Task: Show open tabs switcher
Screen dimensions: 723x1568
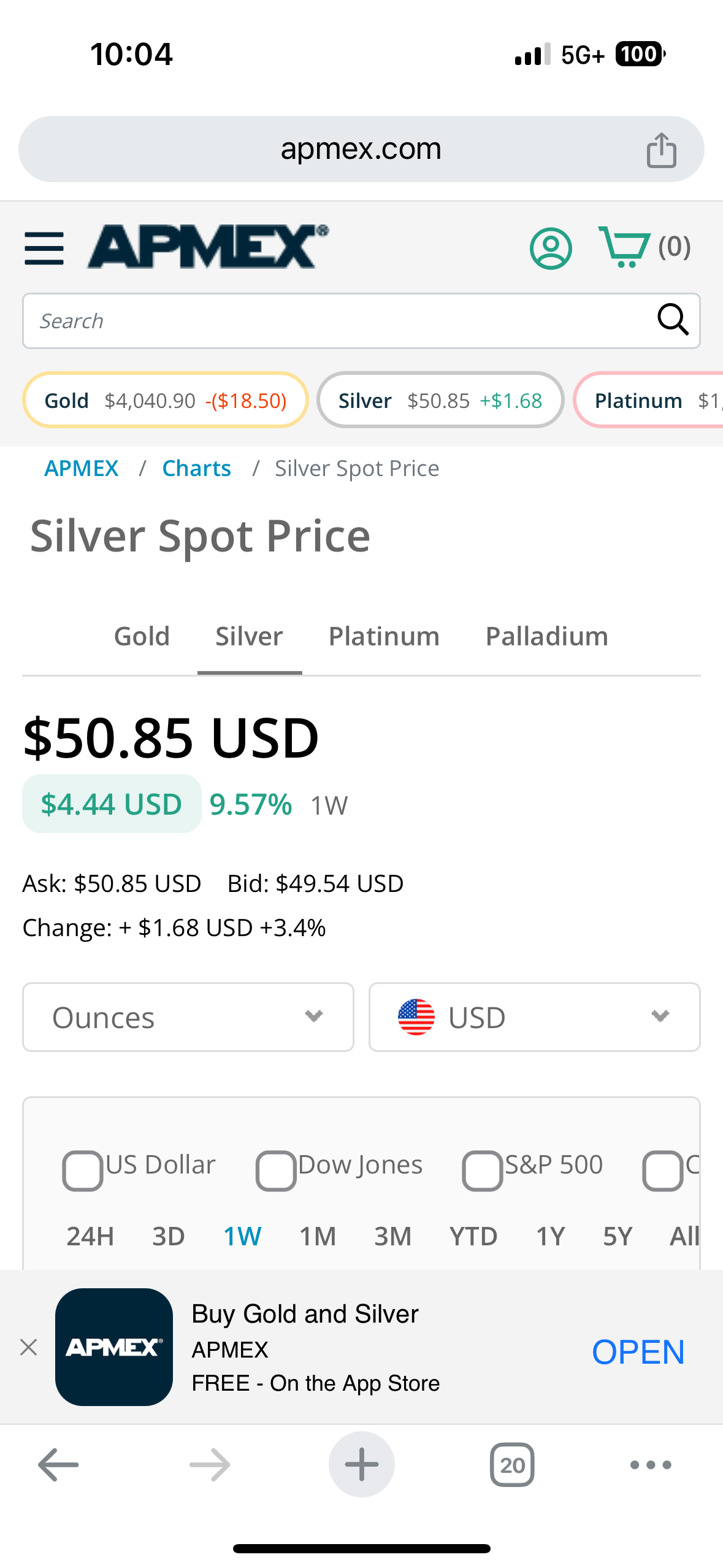Action: 512,1465
